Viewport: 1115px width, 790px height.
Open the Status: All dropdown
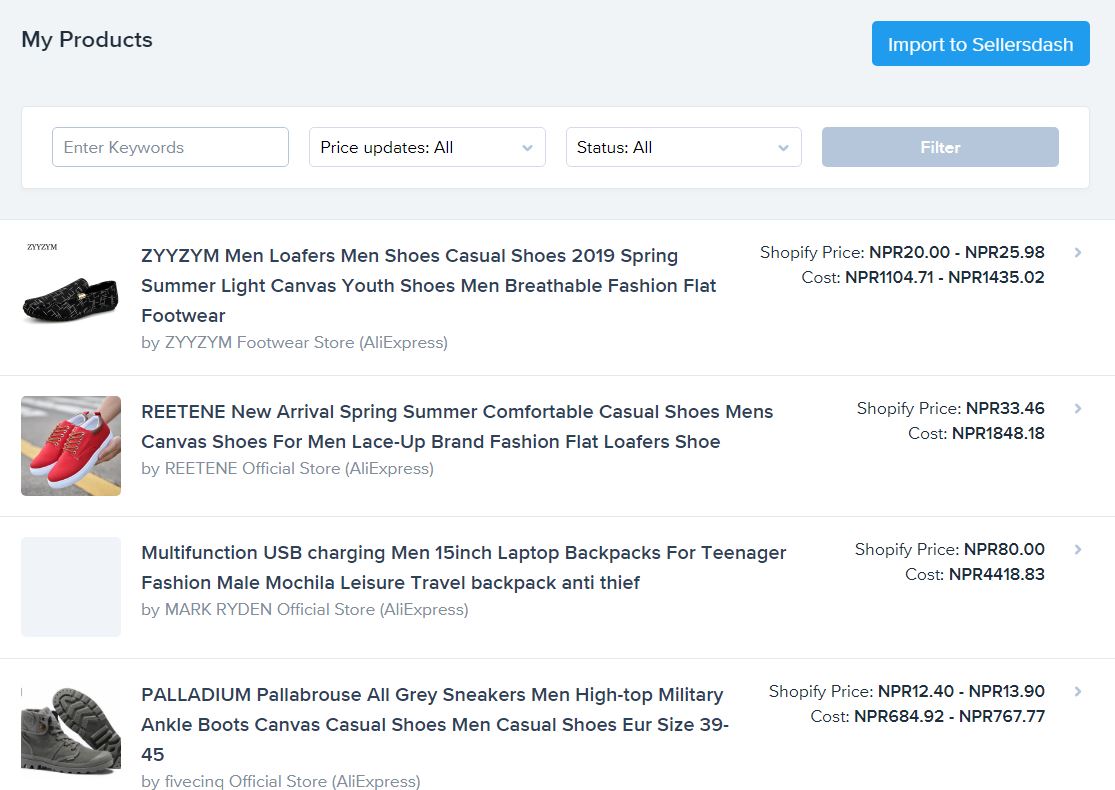click(x=683, y=147)
